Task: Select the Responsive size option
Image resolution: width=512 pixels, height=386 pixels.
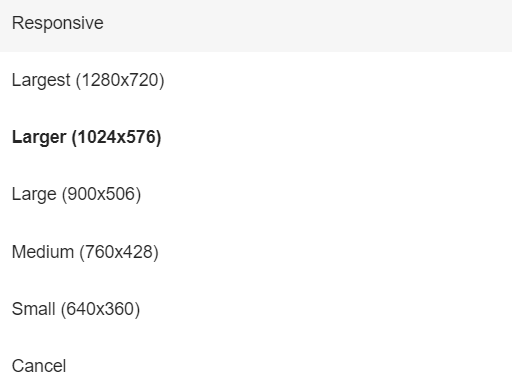Action: click(x=256, y=23)
